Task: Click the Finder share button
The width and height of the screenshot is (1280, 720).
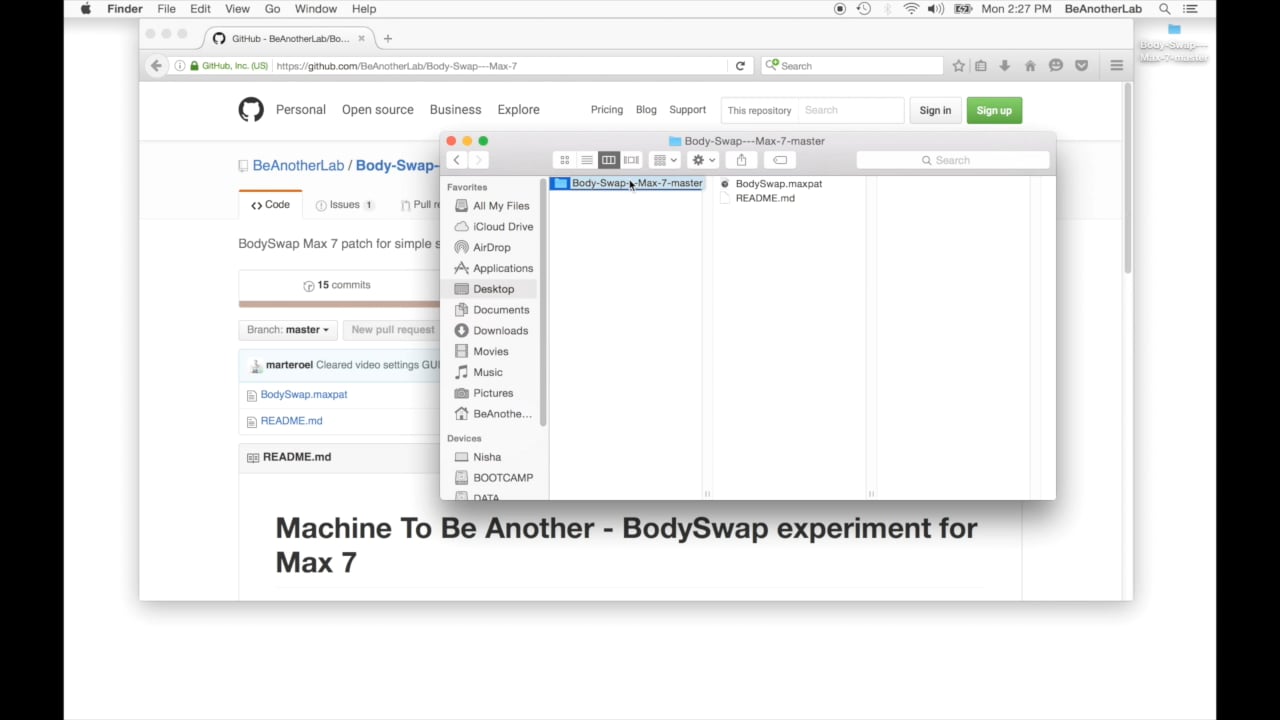Action: tap(741, 160)
